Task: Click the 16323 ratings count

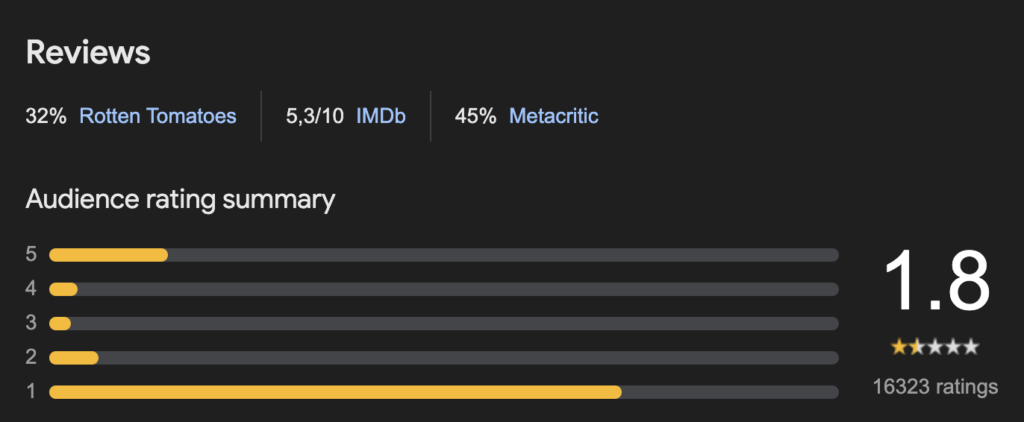Action: point(935,387)
